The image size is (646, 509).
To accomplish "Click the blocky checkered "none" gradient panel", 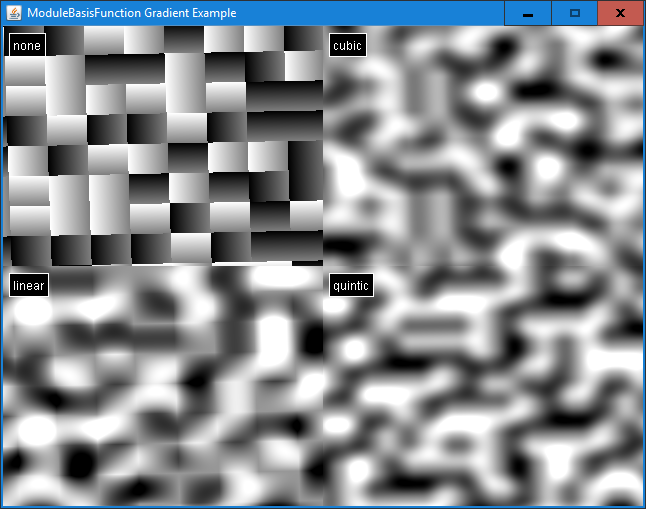I will coord(165,150).
